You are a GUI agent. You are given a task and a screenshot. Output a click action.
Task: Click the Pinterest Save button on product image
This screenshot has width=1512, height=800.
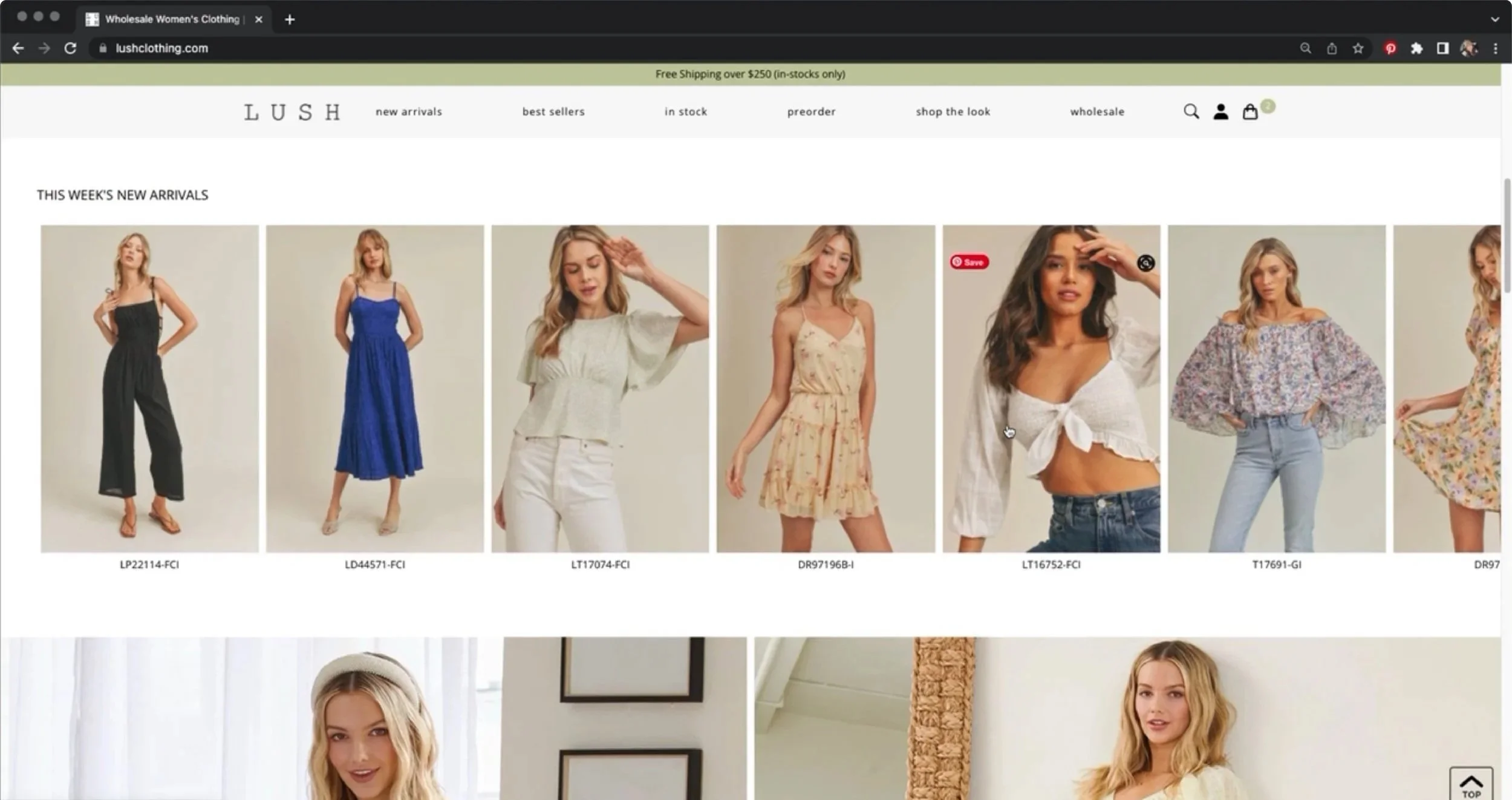click(969, 262)
